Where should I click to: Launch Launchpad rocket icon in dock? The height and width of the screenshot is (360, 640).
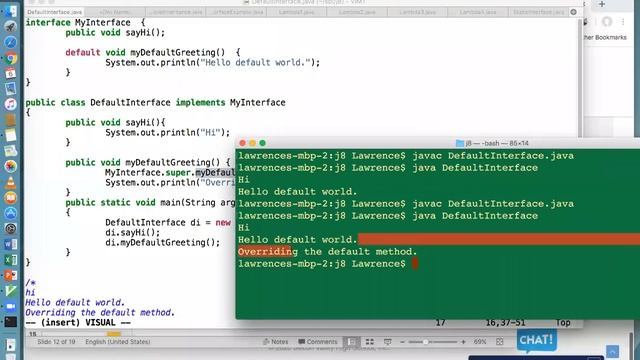[11, 27]
